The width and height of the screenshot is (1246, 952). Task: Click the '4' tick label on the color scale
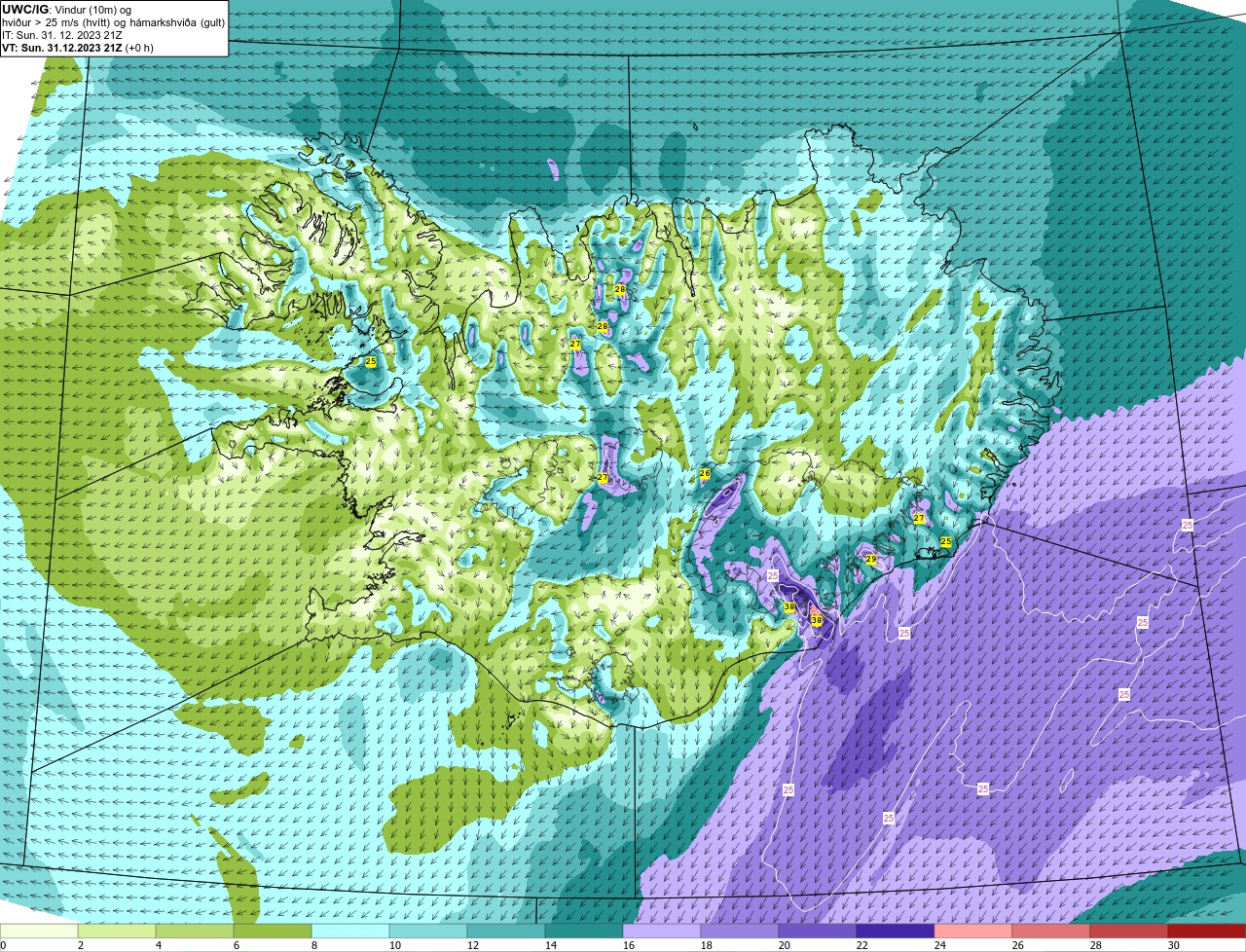(x=159, y=945)
